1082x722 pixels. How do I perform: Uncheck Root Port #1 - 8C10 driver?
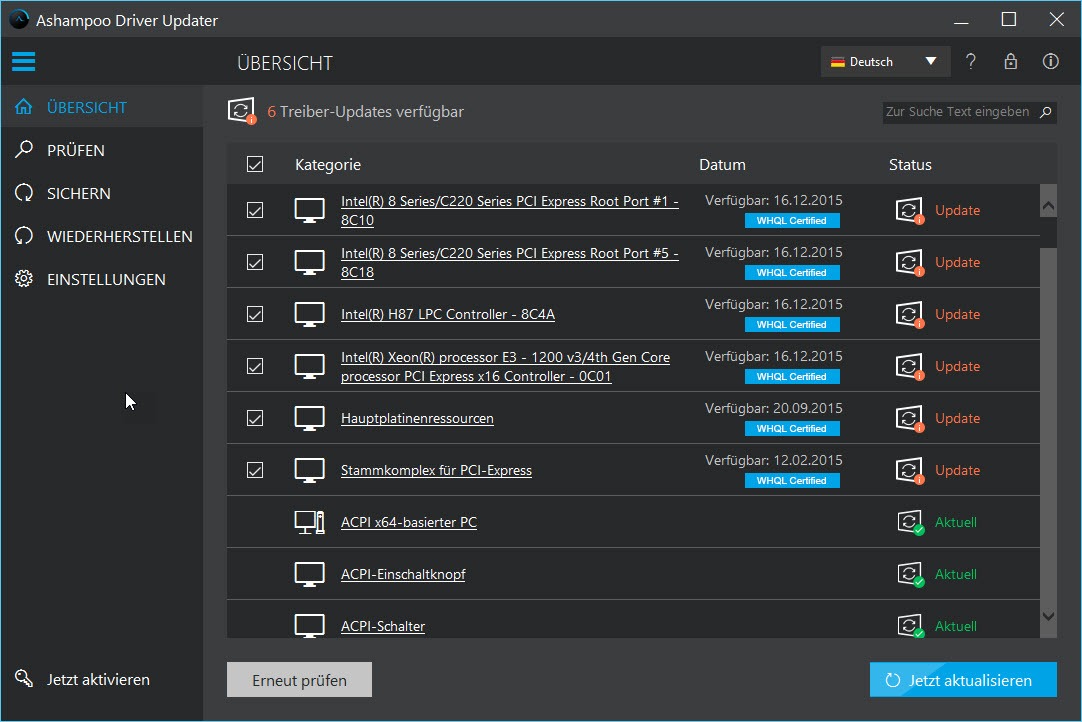coord(255,210)
